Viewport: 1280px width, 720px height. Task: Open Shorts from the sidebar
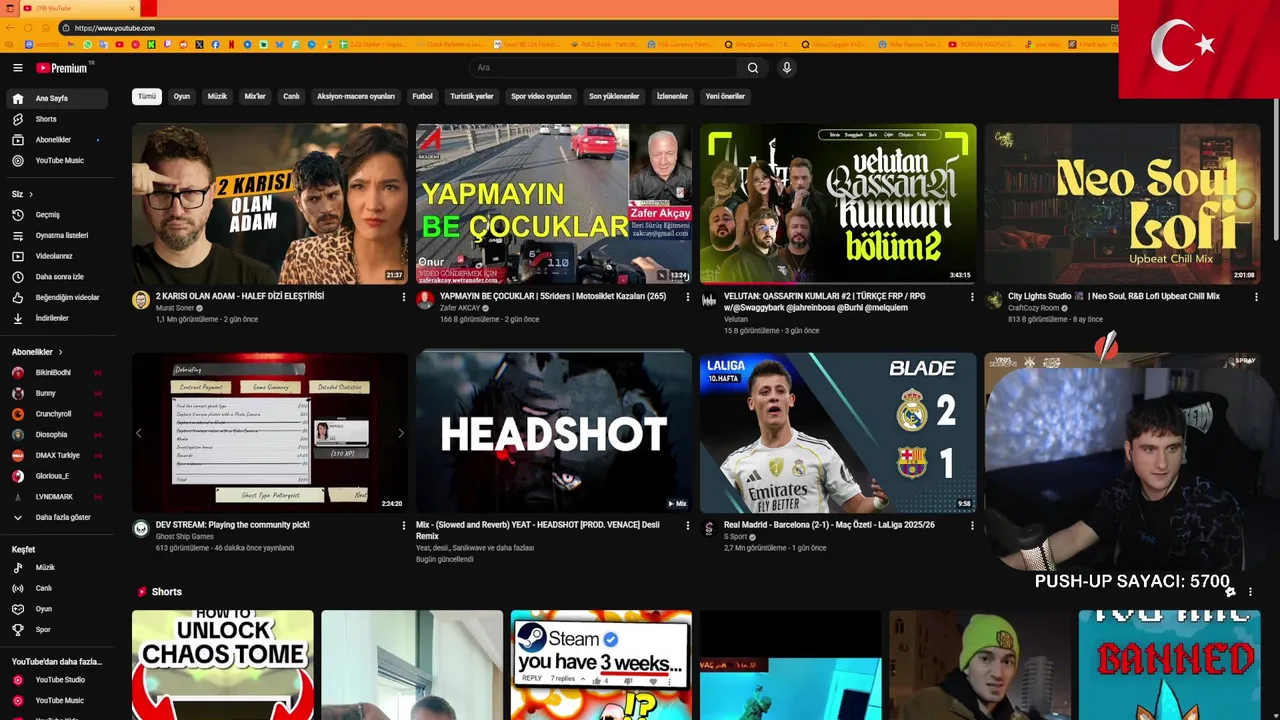click(59, 119)
